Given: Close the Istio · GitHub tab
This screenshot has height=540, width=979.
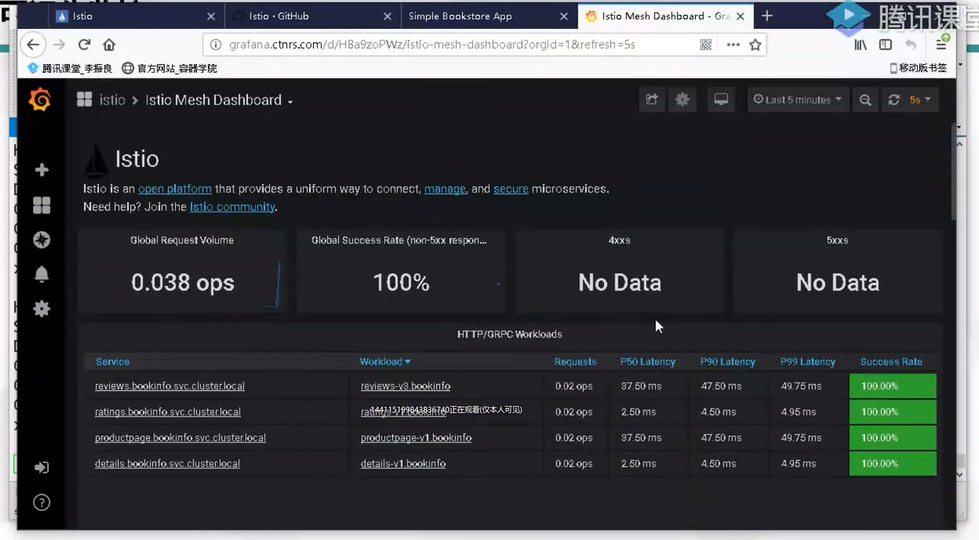Looking at the screenshot, I should pyautogui.click(x=387, y=16).
